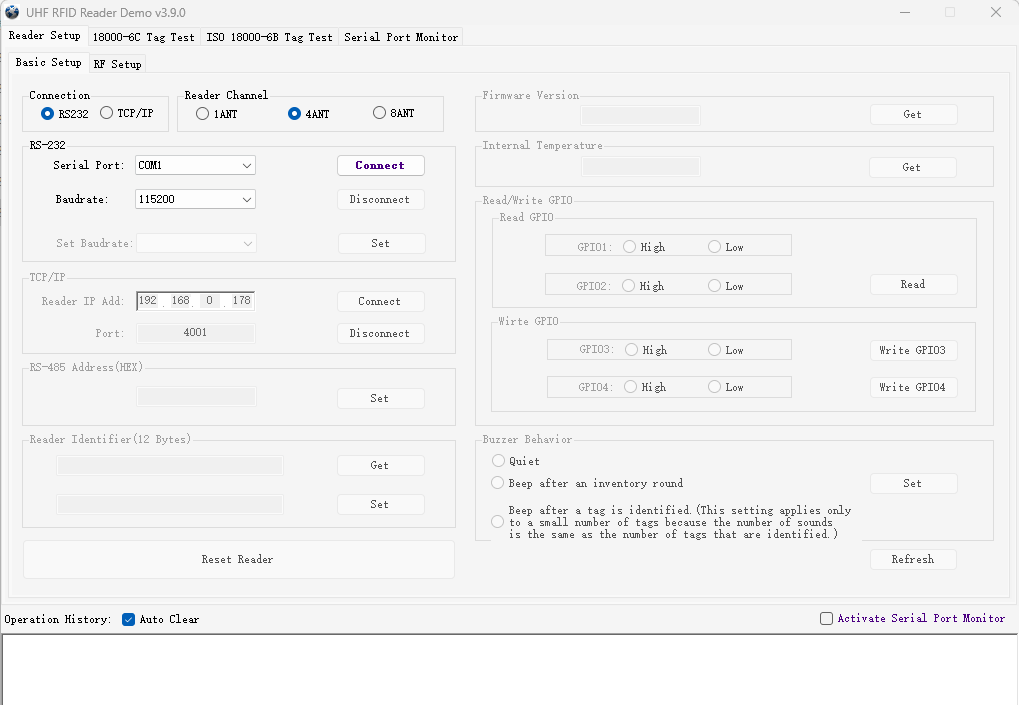Click the Operation History log area
Image resolution: width=1019 pixels, height=705 pixels.
point(510,670)
